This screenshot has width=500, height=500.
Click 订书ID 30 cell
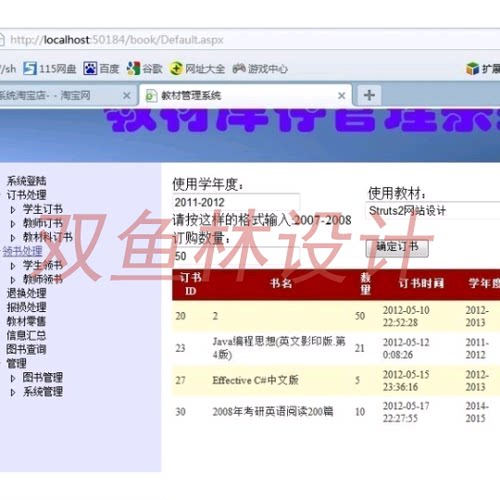[180, 412]
